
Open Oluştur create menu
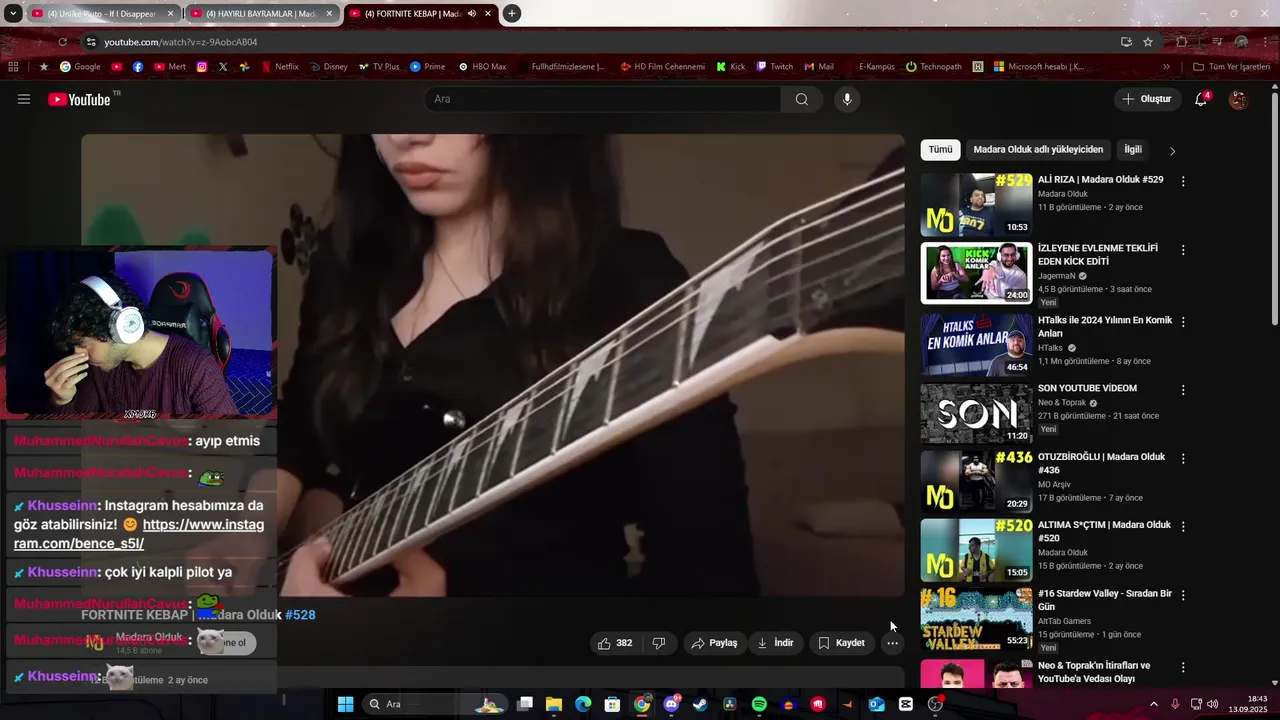[x=1146, y=99]
